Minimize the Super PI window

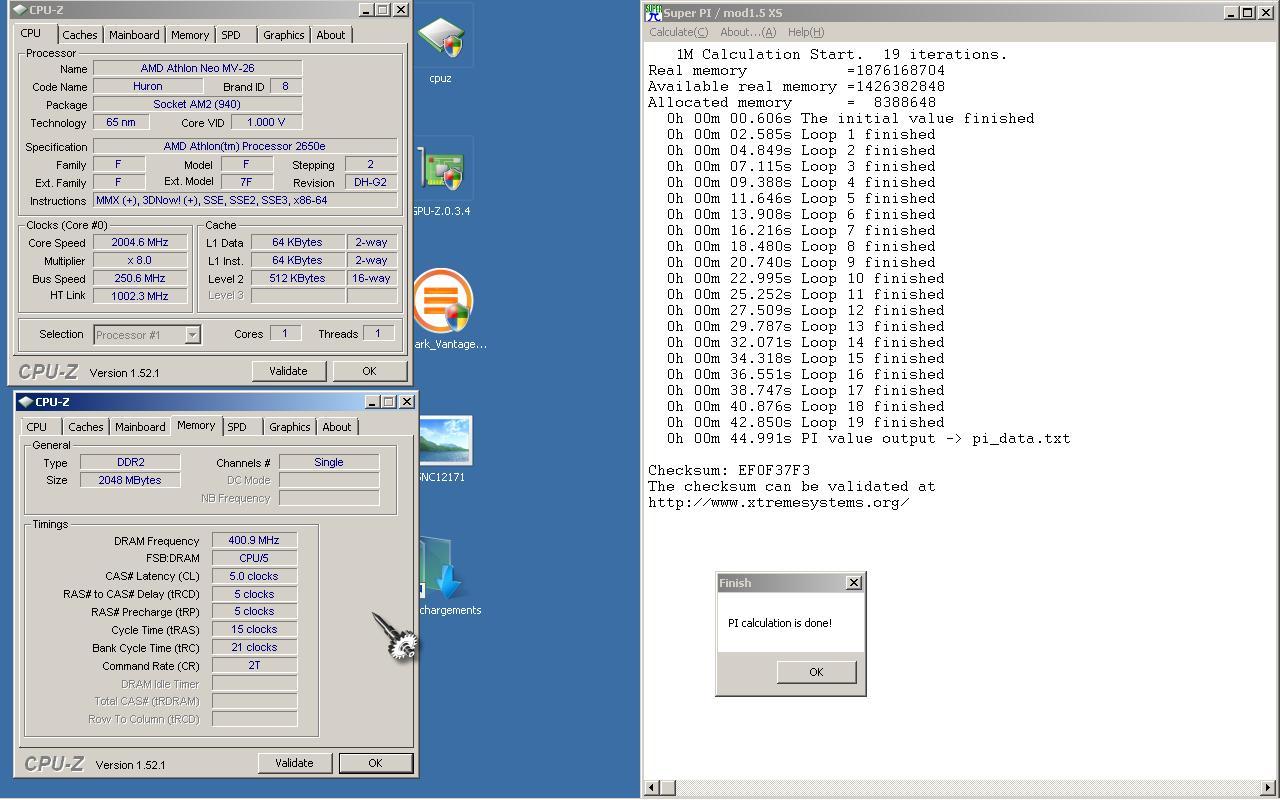pyautogui.click(x=1231, y=12)
